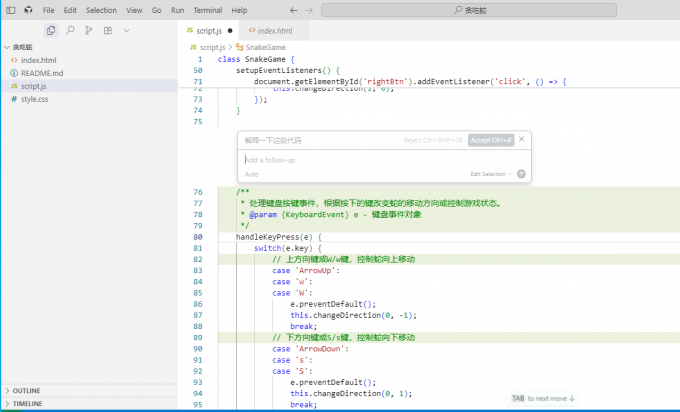Show more sidebar views chevron
680x412 pixels.
[x=126, y=30]
